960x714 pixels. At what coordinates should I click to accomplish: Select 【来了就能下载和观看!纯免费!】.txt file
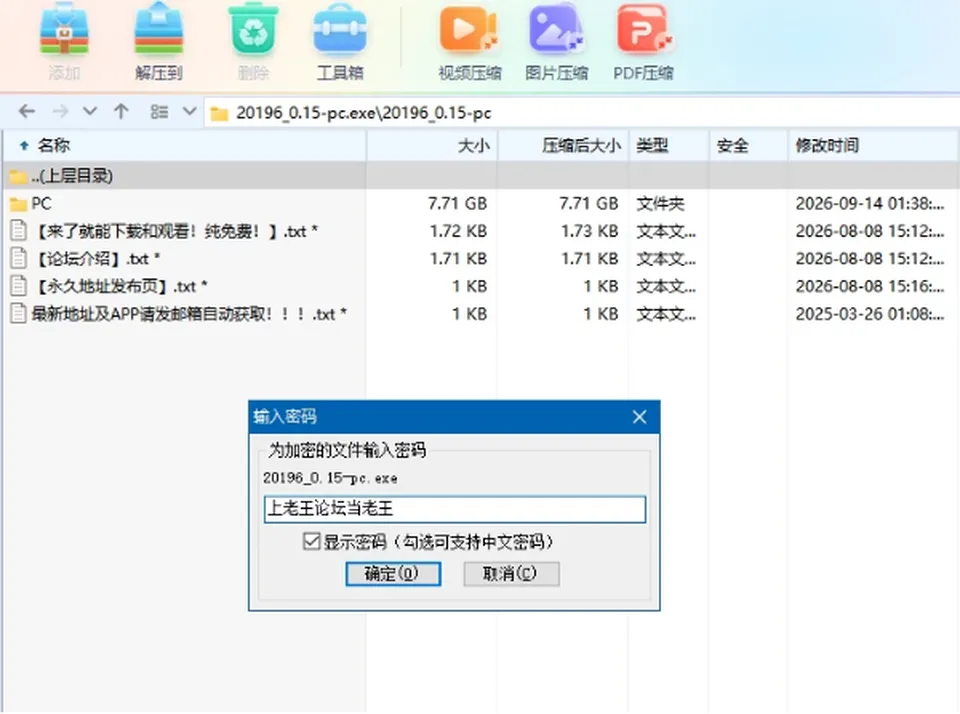coord(480,231)
